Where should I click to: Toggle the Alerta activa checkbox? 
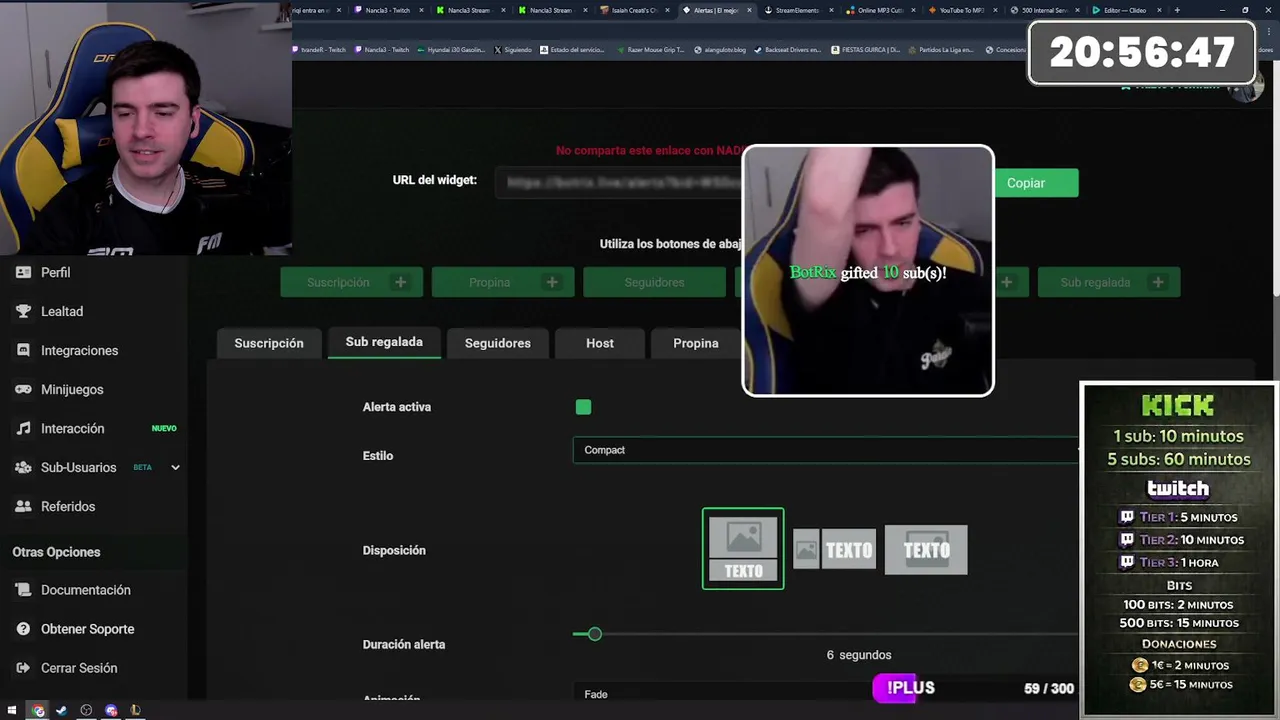[x=583, y=407]
